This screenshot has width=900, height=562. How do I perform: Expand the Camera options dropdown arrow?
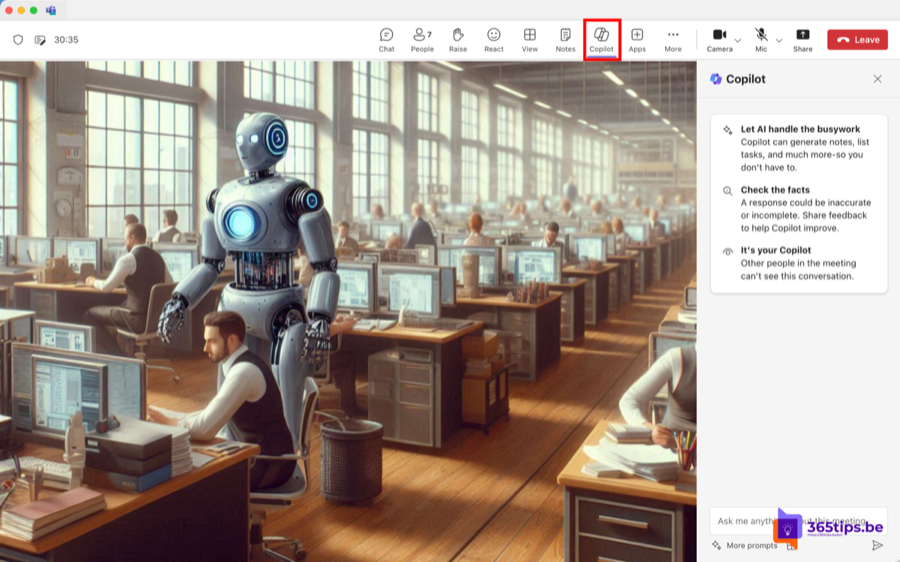(738, 40)
